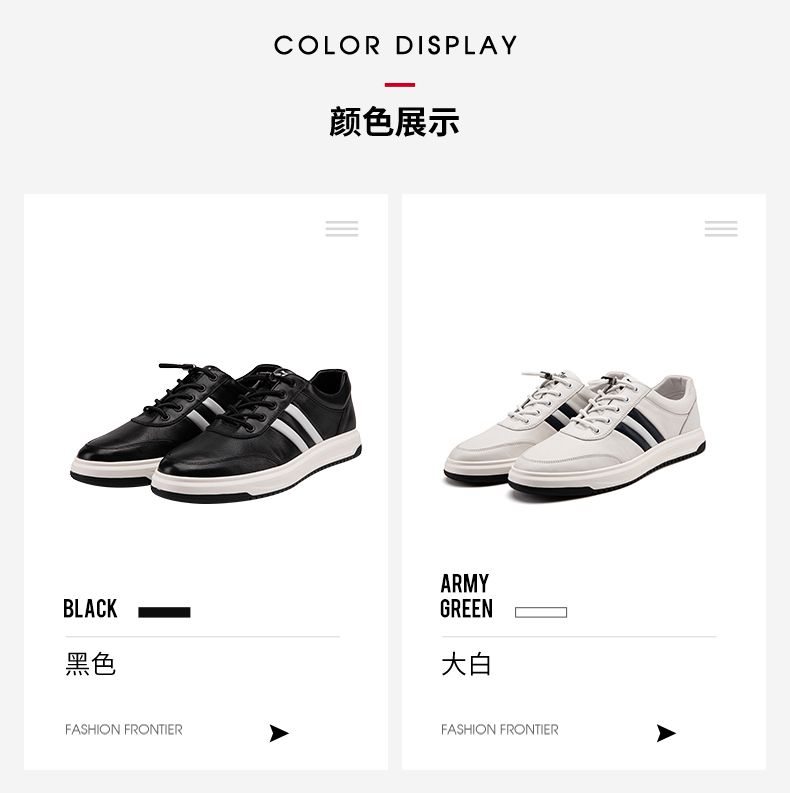Click the BLACK color label
This screenshot has height=793, width=790.
pos(90,608)
